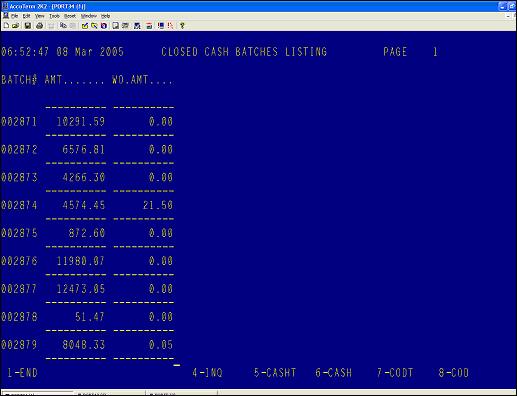The image size is (517, 396).
Task: Click the Help question mark icon
Action: (x=182, y=26)
